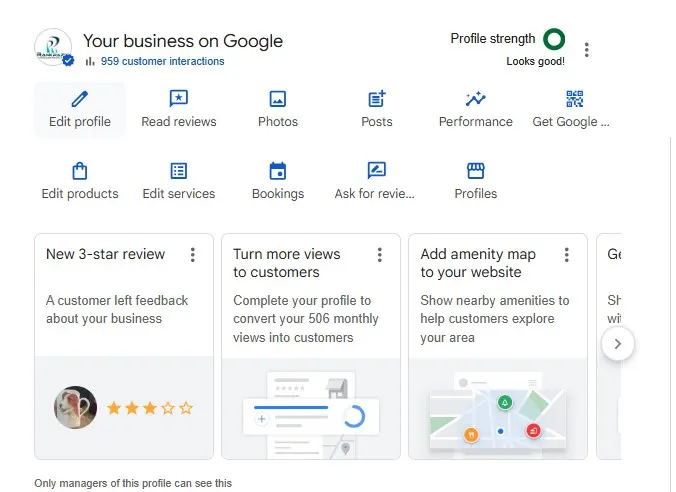Screen dimensions: 676x492
Task: Show next cards with right arrow
Action: pyautogui.click(x=618, y=344)
